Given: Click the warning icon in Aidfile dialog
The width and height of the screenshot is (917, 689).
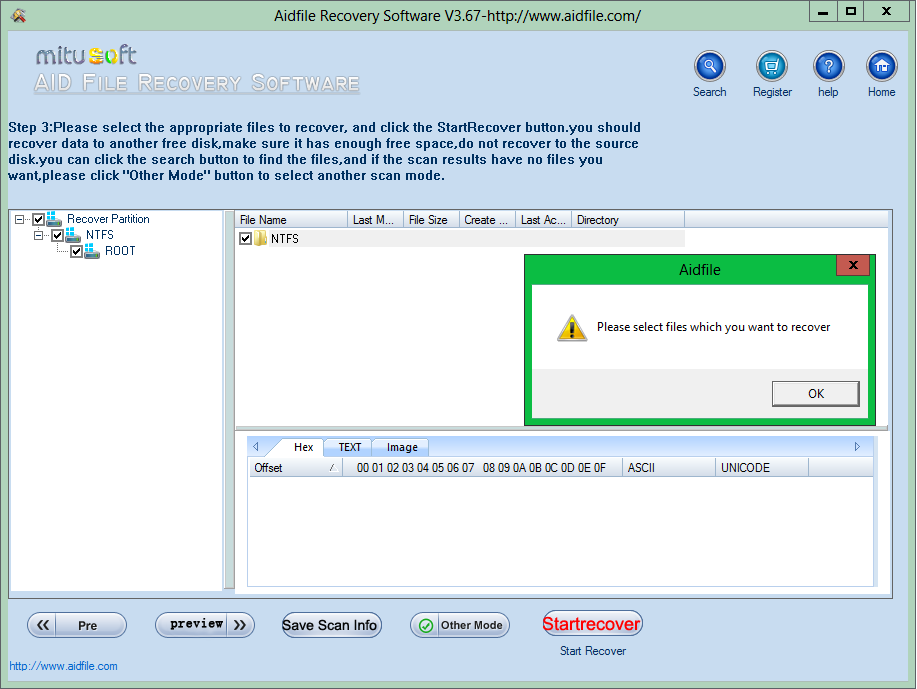Looking at the screenshot, I should 571,328.
